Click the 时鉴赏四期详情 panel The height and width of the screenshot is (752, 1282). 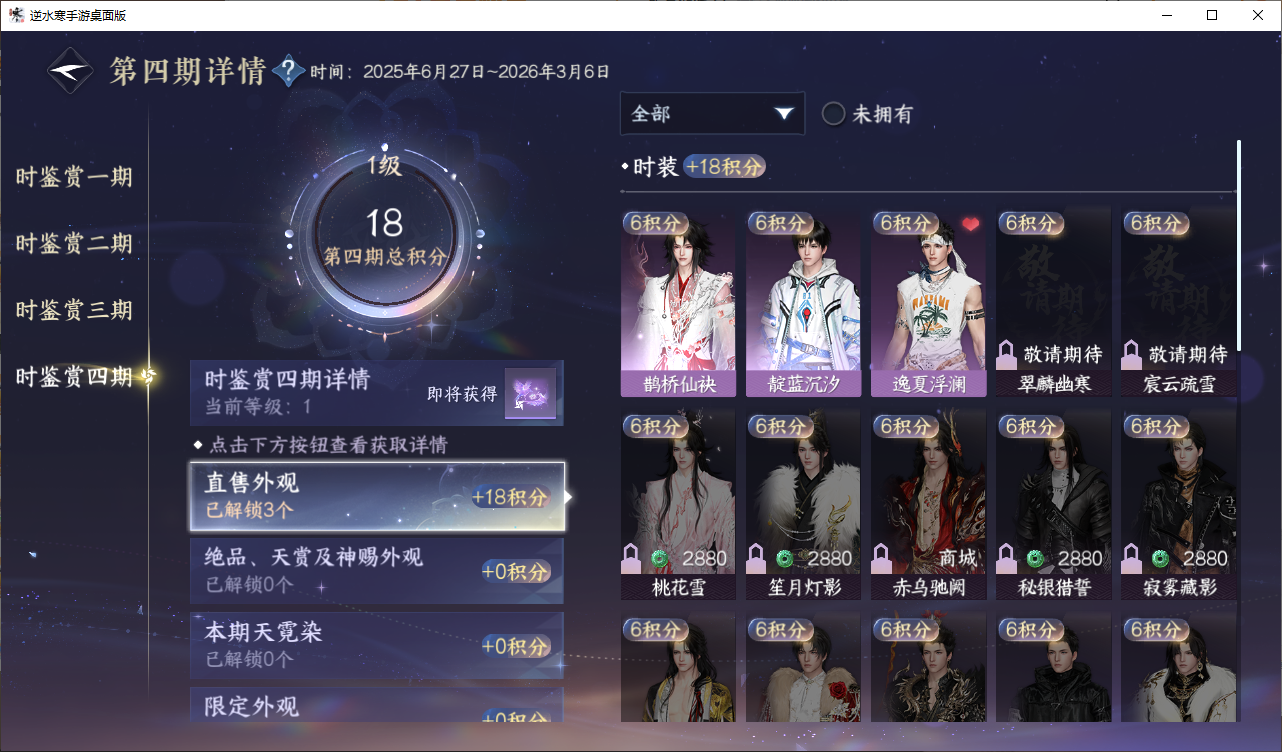tap(377, 393)
